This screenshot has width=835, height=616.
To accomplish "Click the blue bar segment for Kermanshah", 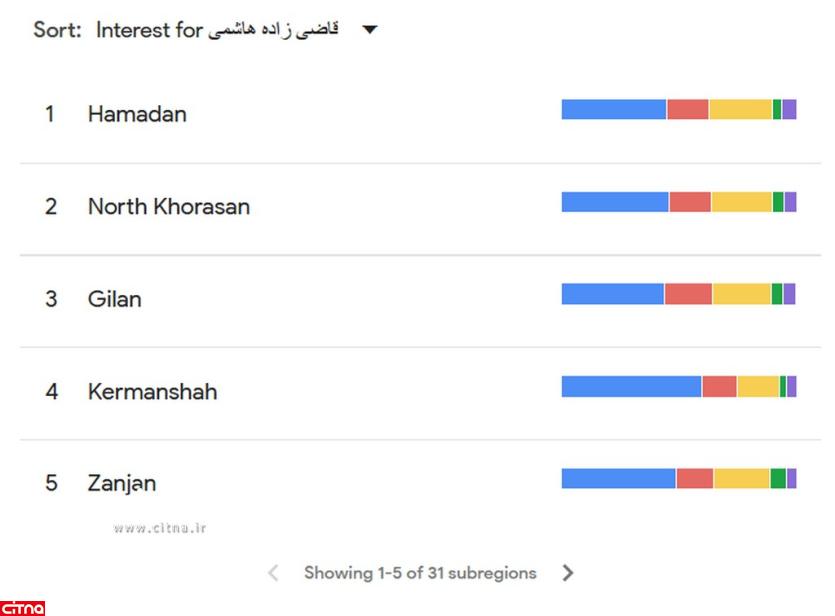I will tap(631, 386).
